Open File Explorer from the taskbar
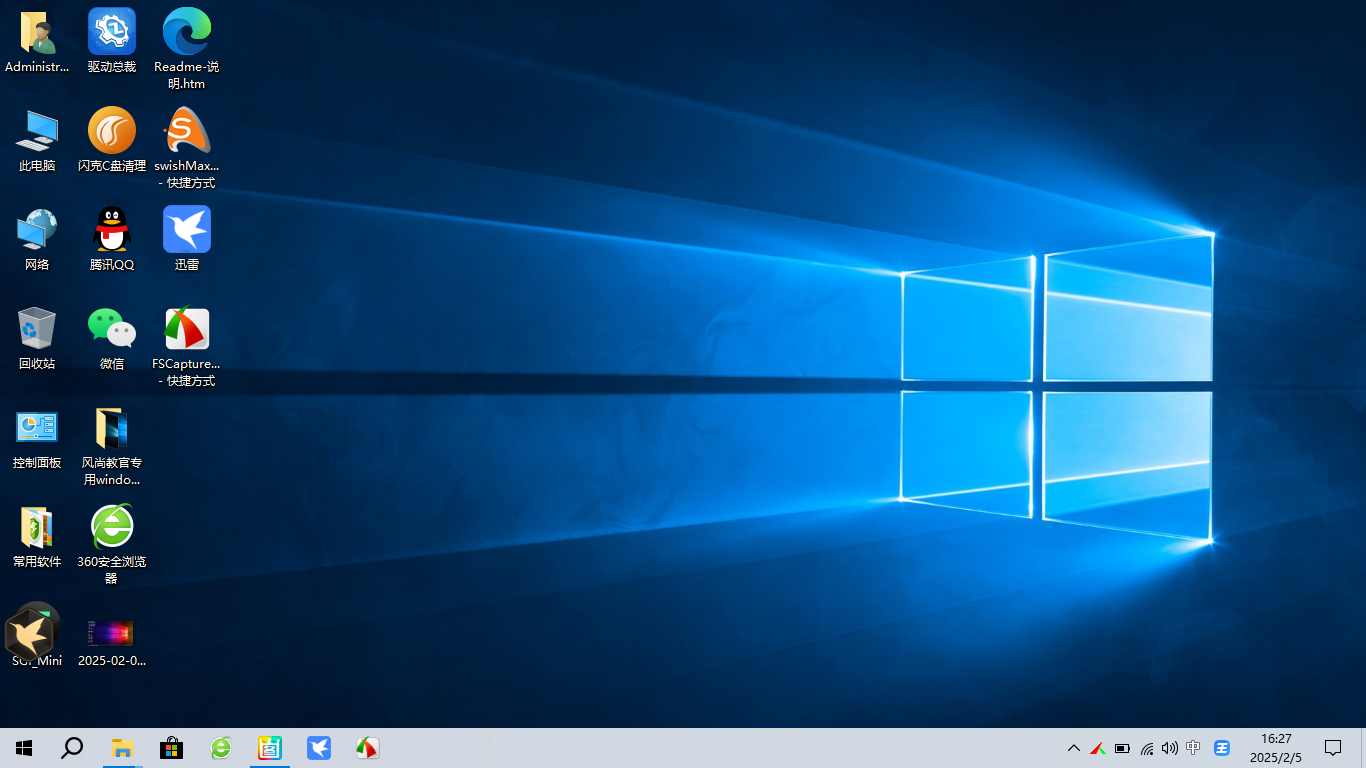This screenshot has height=768, width=1366. [122, 748]
